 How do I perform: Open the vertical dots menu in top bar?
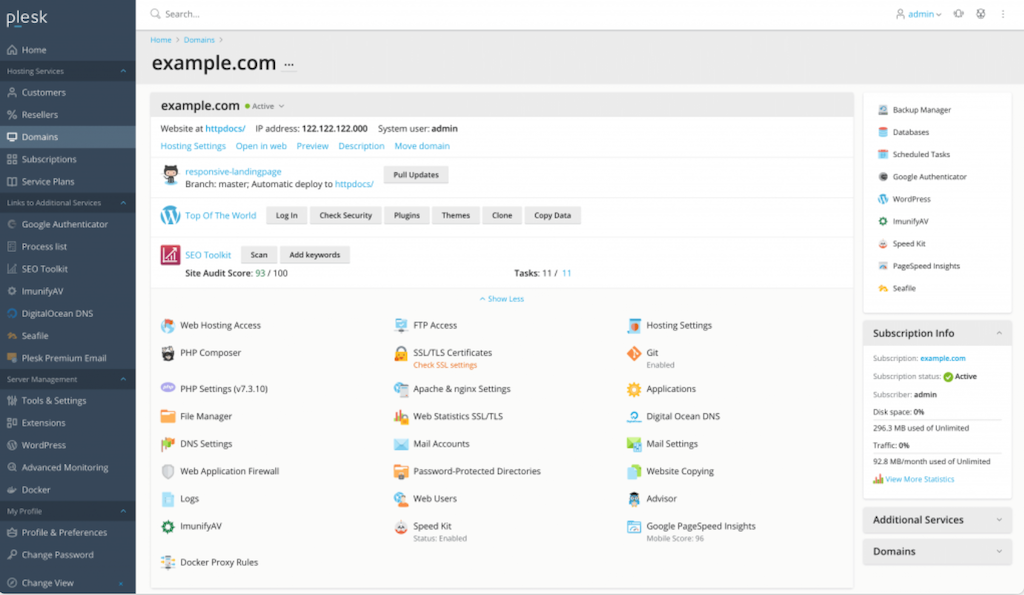(1003, 14)
